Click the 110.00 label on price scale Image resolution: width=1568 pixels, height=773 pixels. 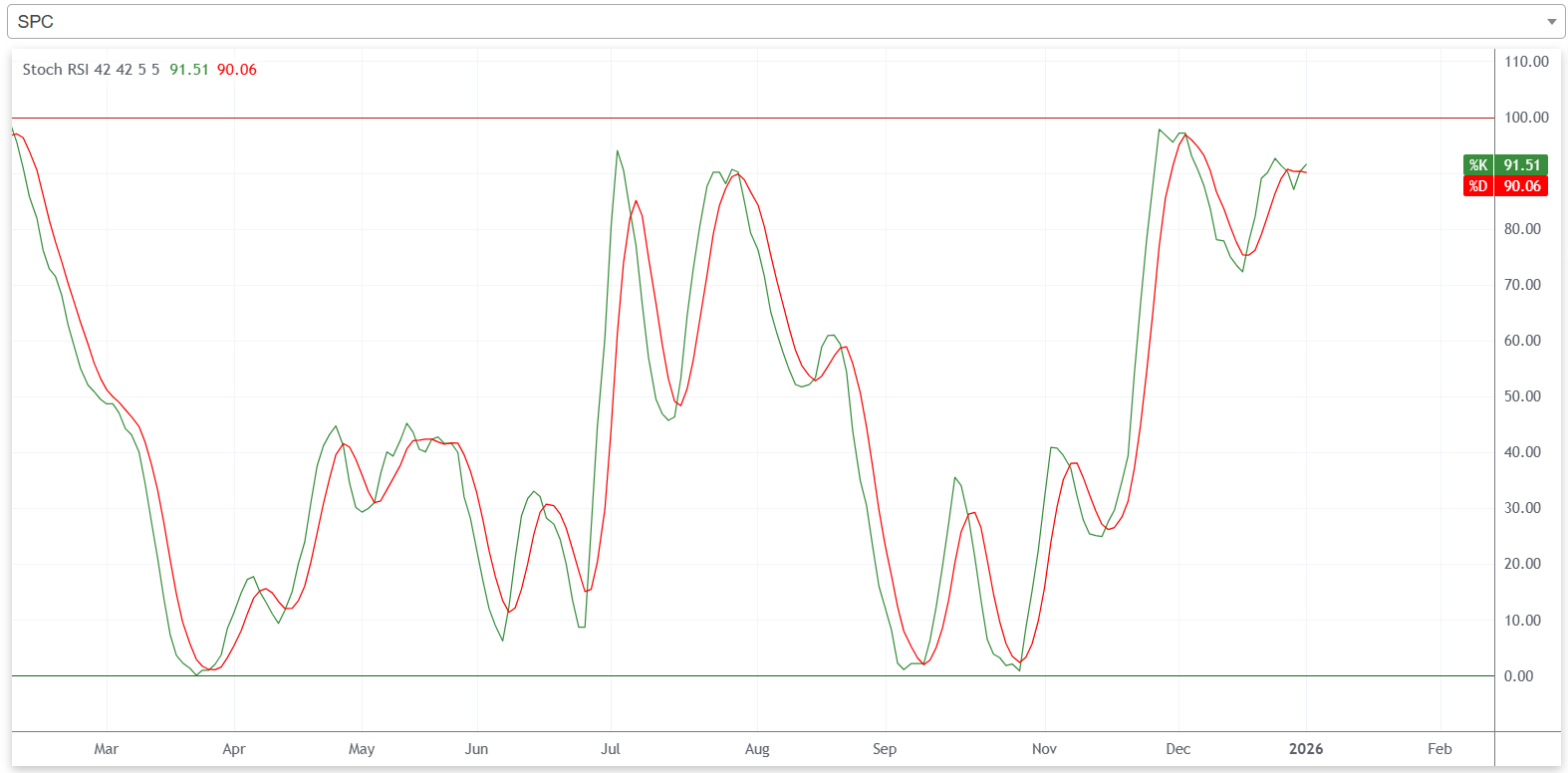pyautogui.click(x=1526, y=62)
